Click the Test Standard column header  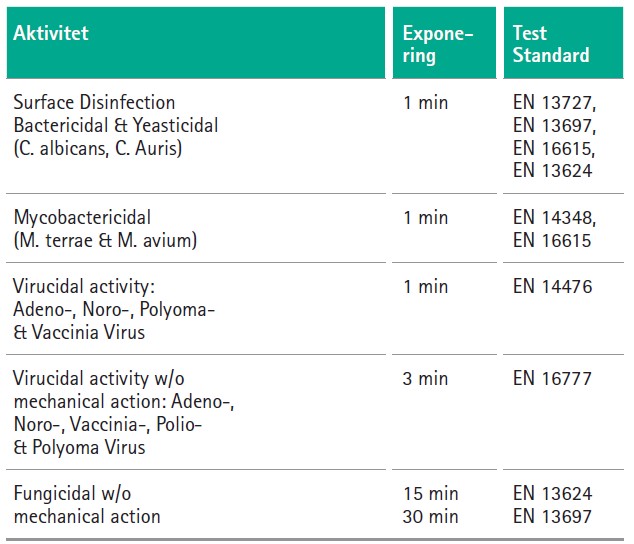pyautogui.click(x=551, y=44)
